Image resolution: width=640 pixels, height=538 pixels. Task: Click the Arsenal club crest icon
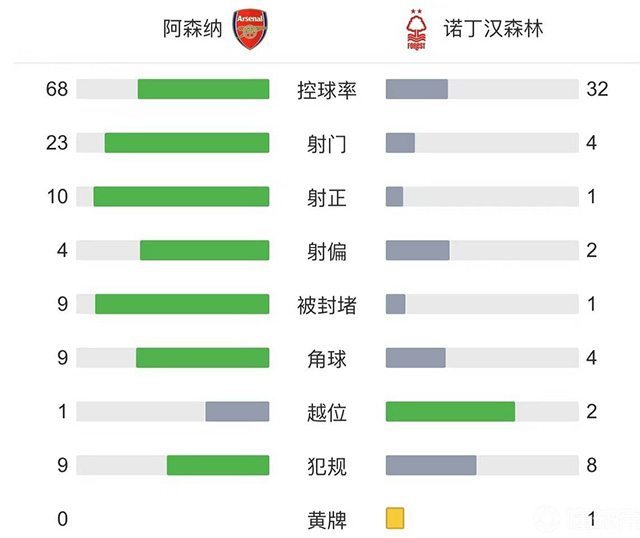250,30
